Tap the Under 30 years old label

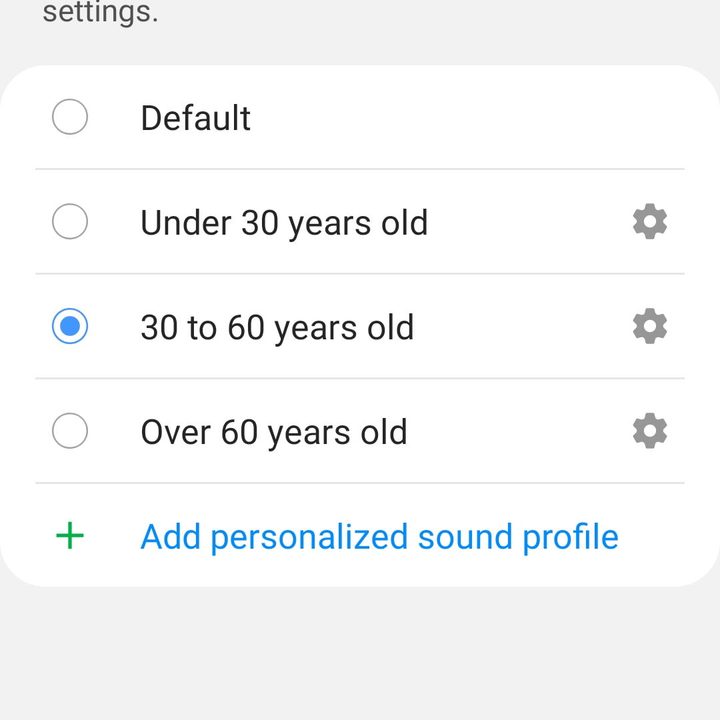pyautogui.click(x=284, y=223)
